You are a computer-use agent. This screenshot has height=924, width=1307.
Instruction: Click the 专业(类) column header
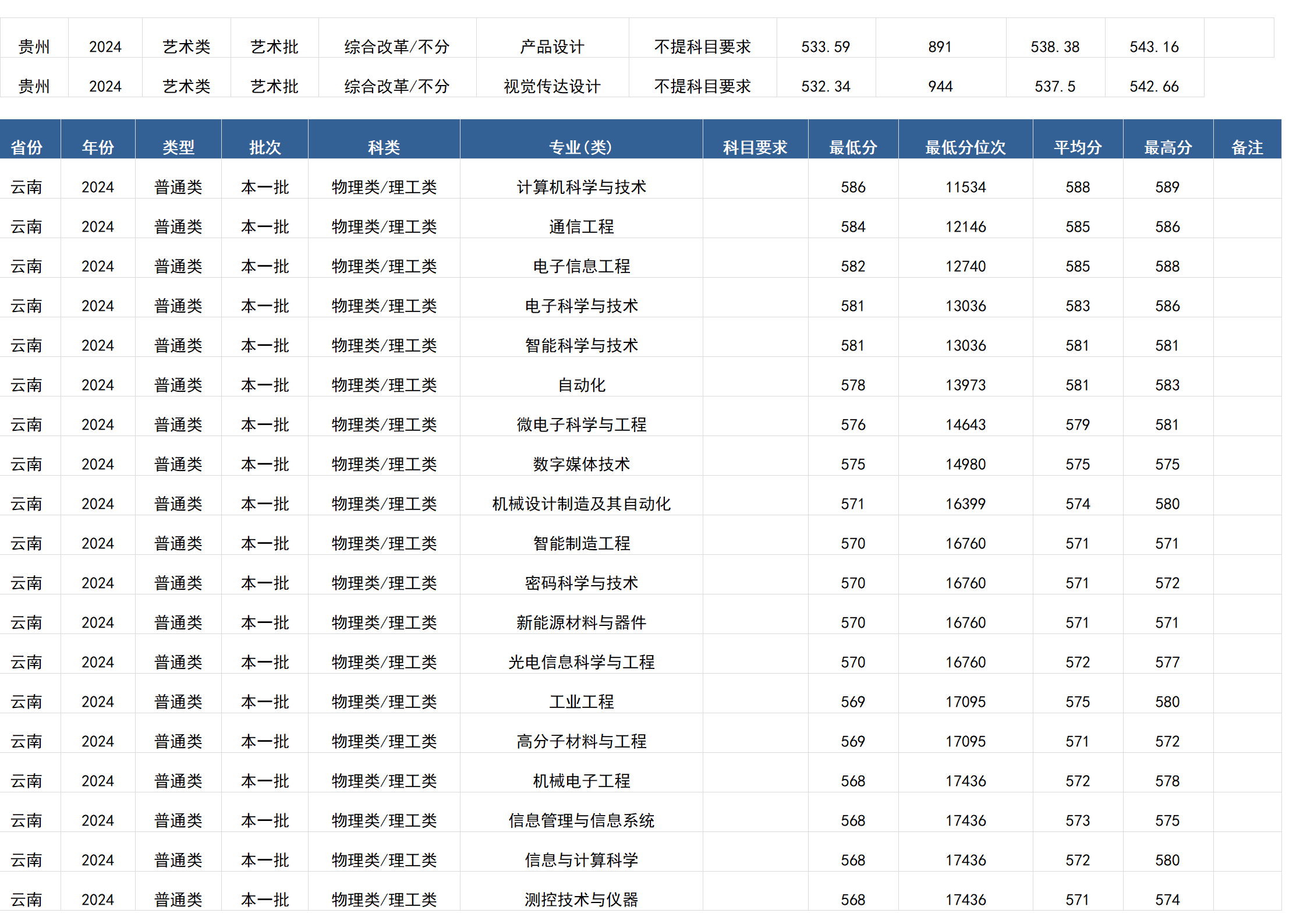[x=580, y=147]
